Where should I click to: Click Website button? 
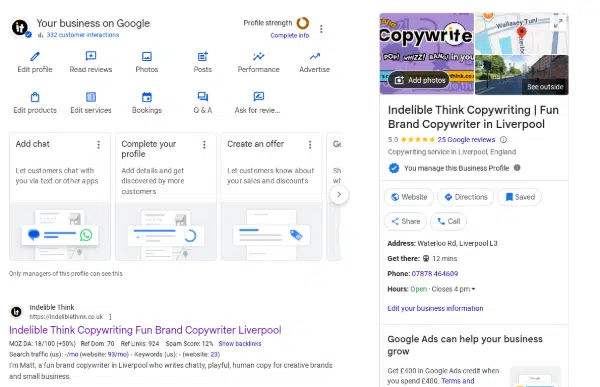[409, 197]
